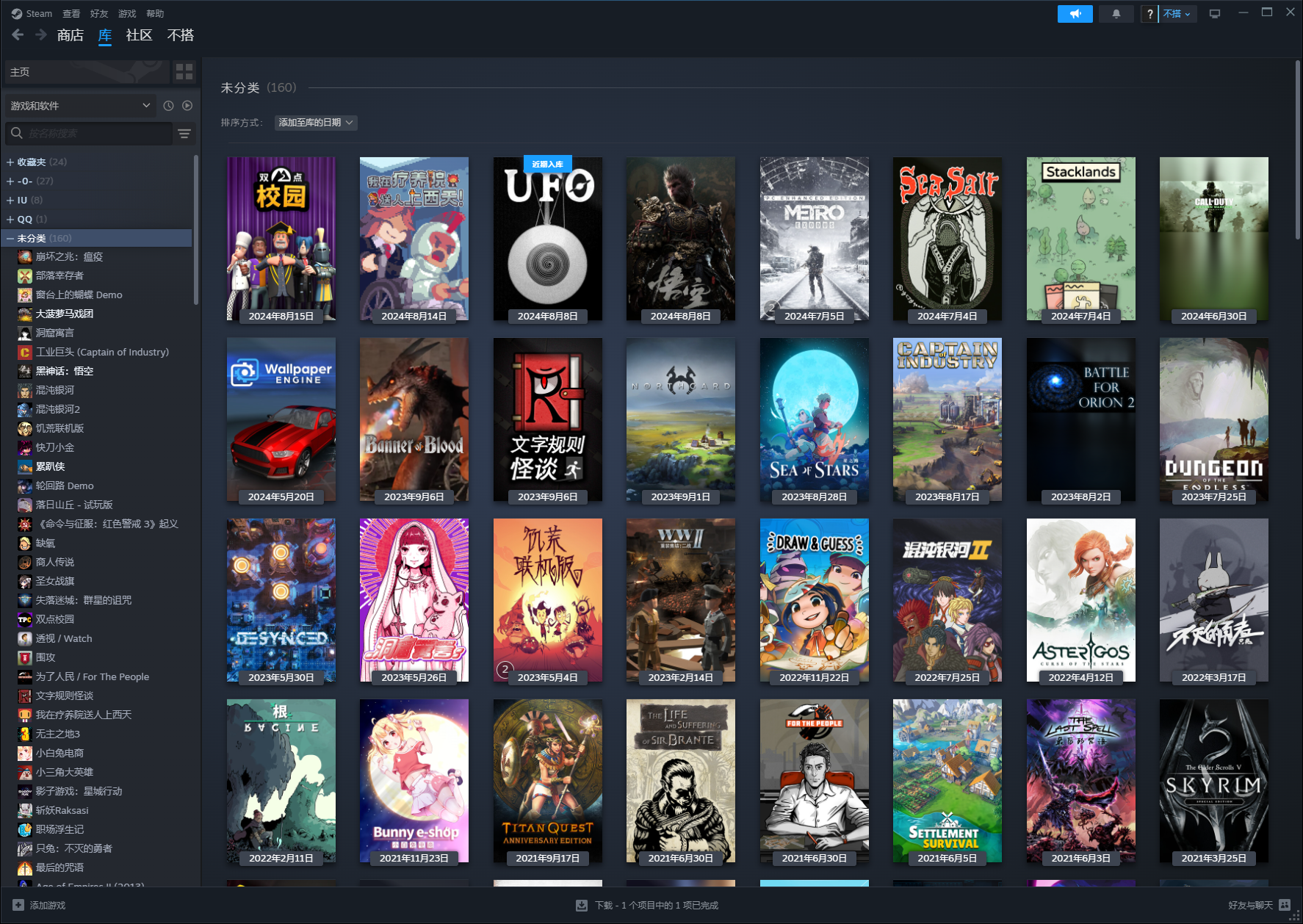Click the add game plus icon
Image resolution: width=1303 pixels, height=924 pixels.
(x=18, y=905)
